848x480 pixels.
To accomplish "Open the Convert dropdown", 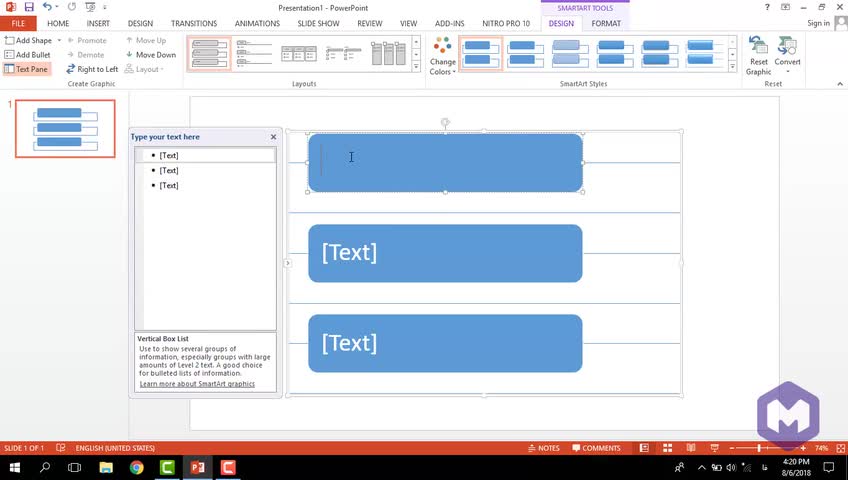I will [x=787, y=56].
